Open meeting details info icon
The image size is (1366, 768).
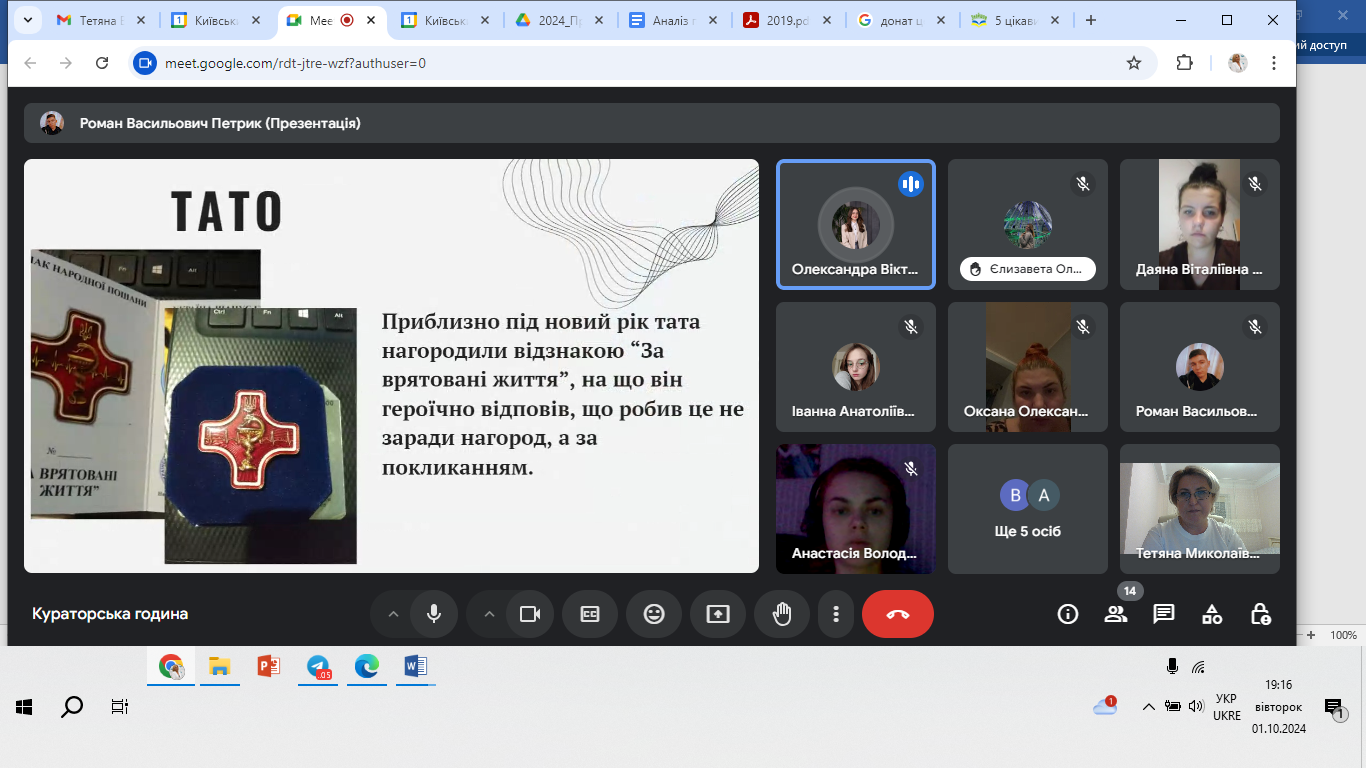[x=1068, y=614]
